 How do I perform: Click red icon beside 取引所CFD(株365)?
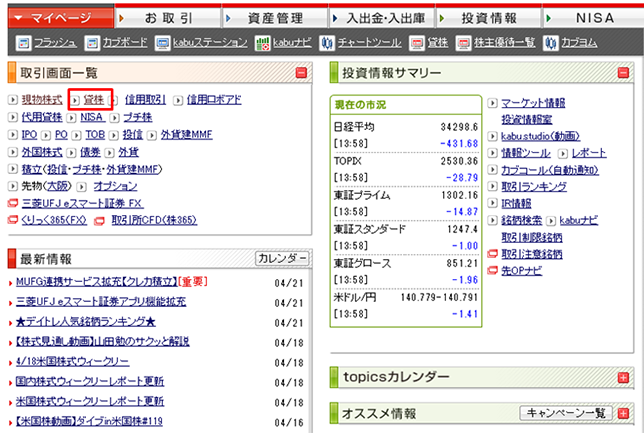[99, 221]
